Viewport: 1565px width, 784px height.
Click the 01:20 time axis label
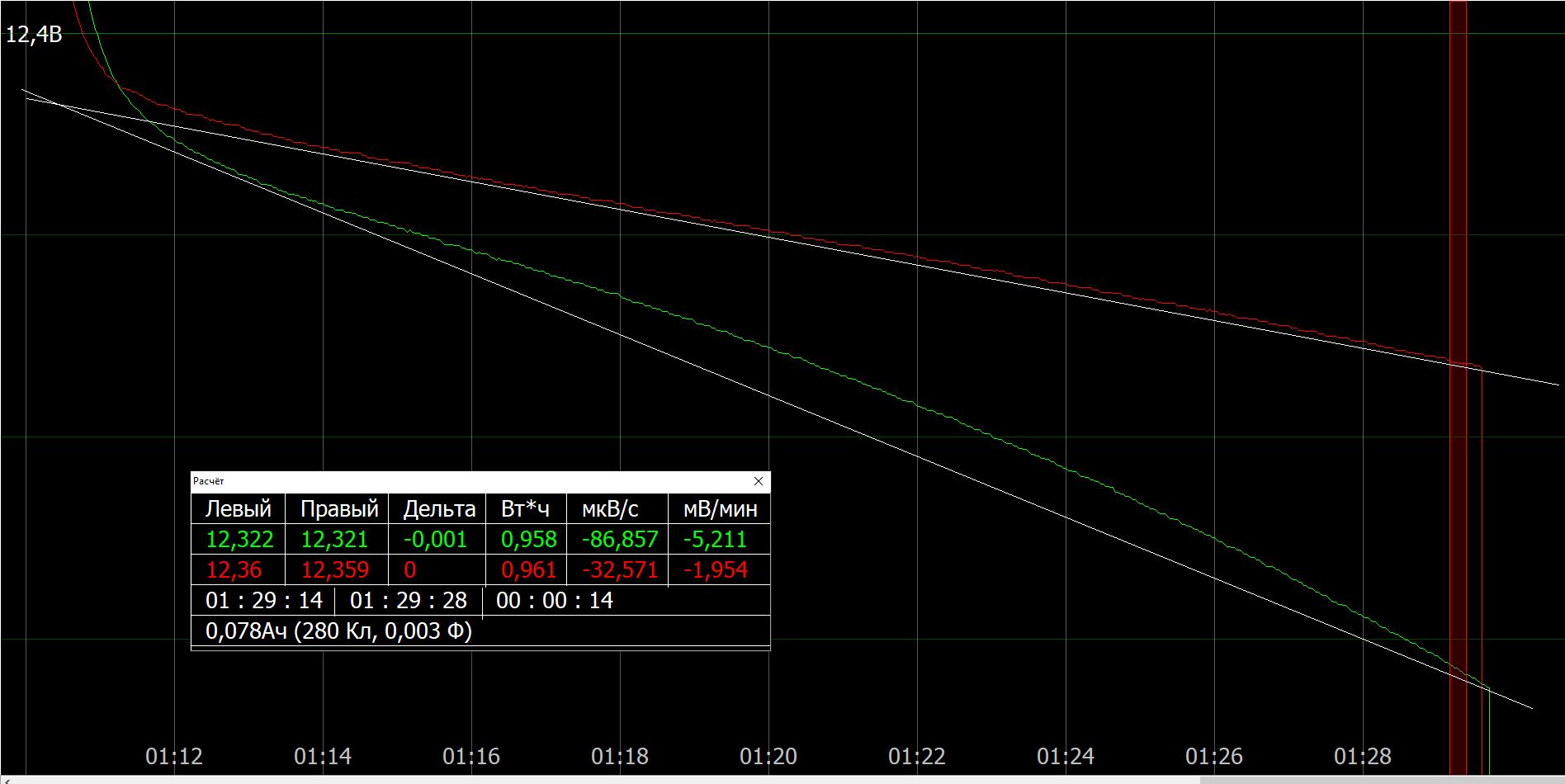pos(768,756)
